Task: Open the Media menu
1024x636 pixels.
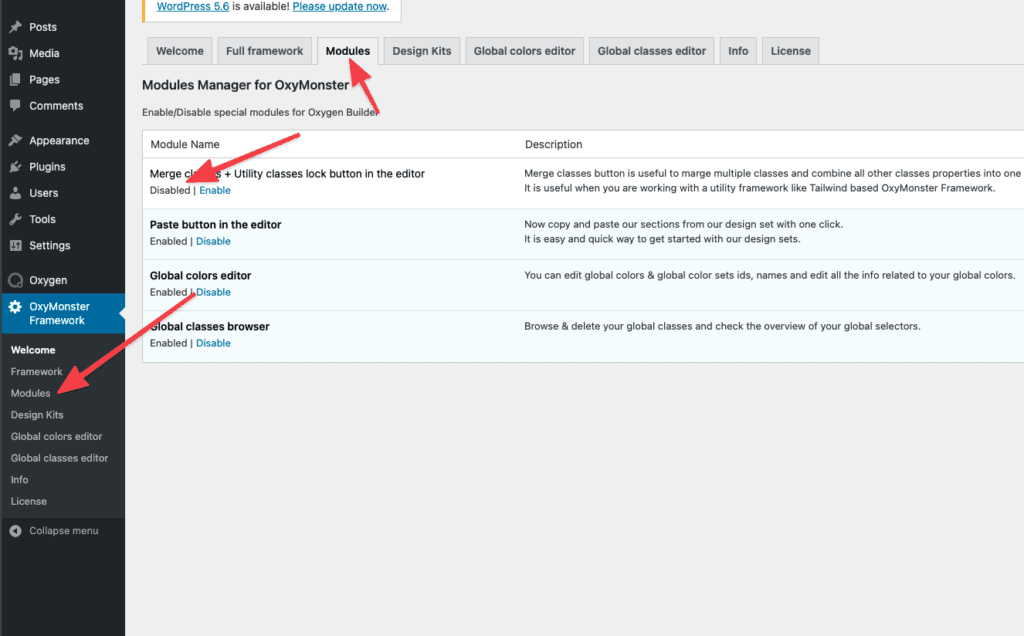Action: 44,53
